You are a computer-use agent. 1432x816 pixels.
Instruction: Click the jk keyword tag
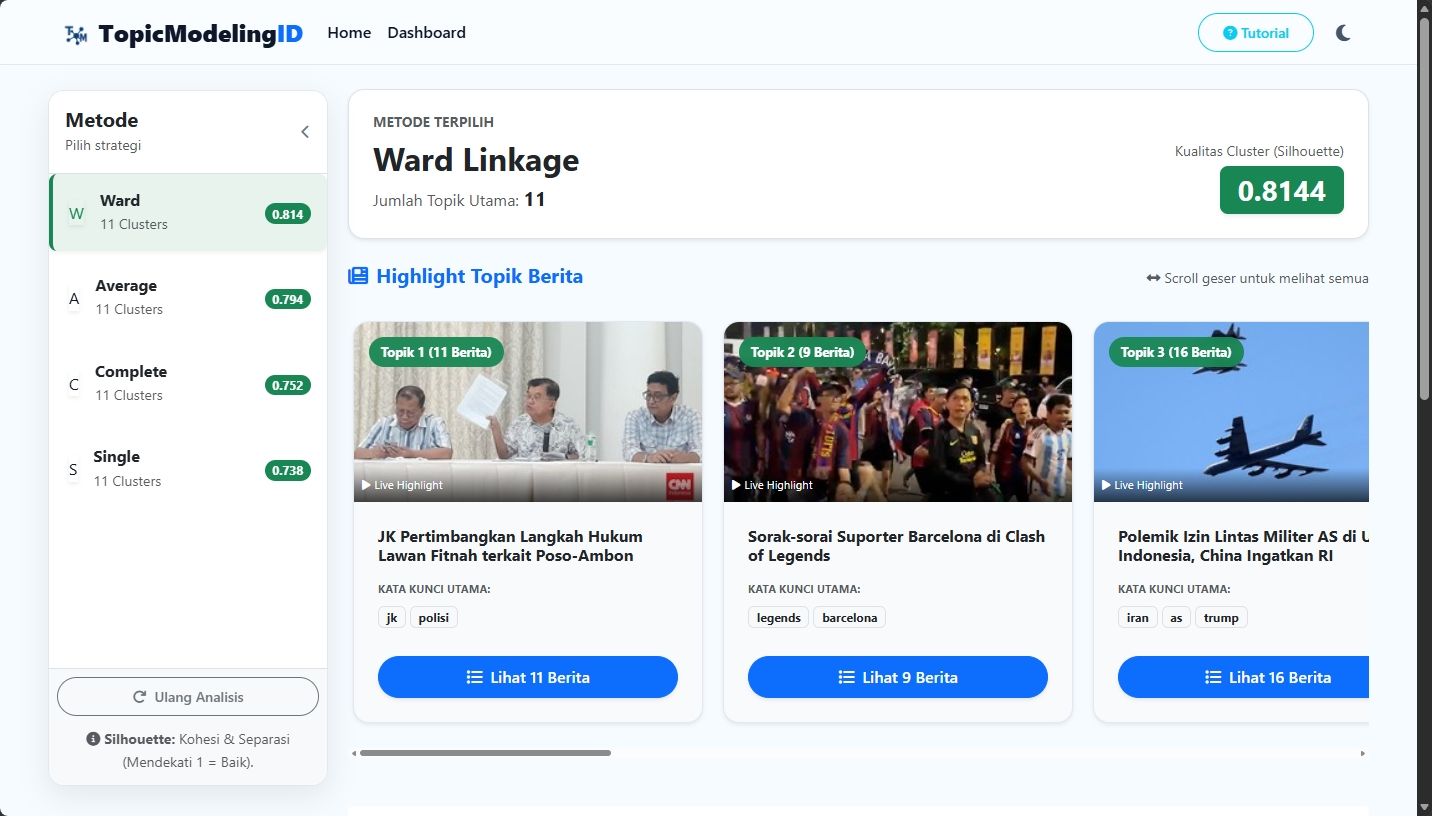pyautogui.click(x=392, y=618)
